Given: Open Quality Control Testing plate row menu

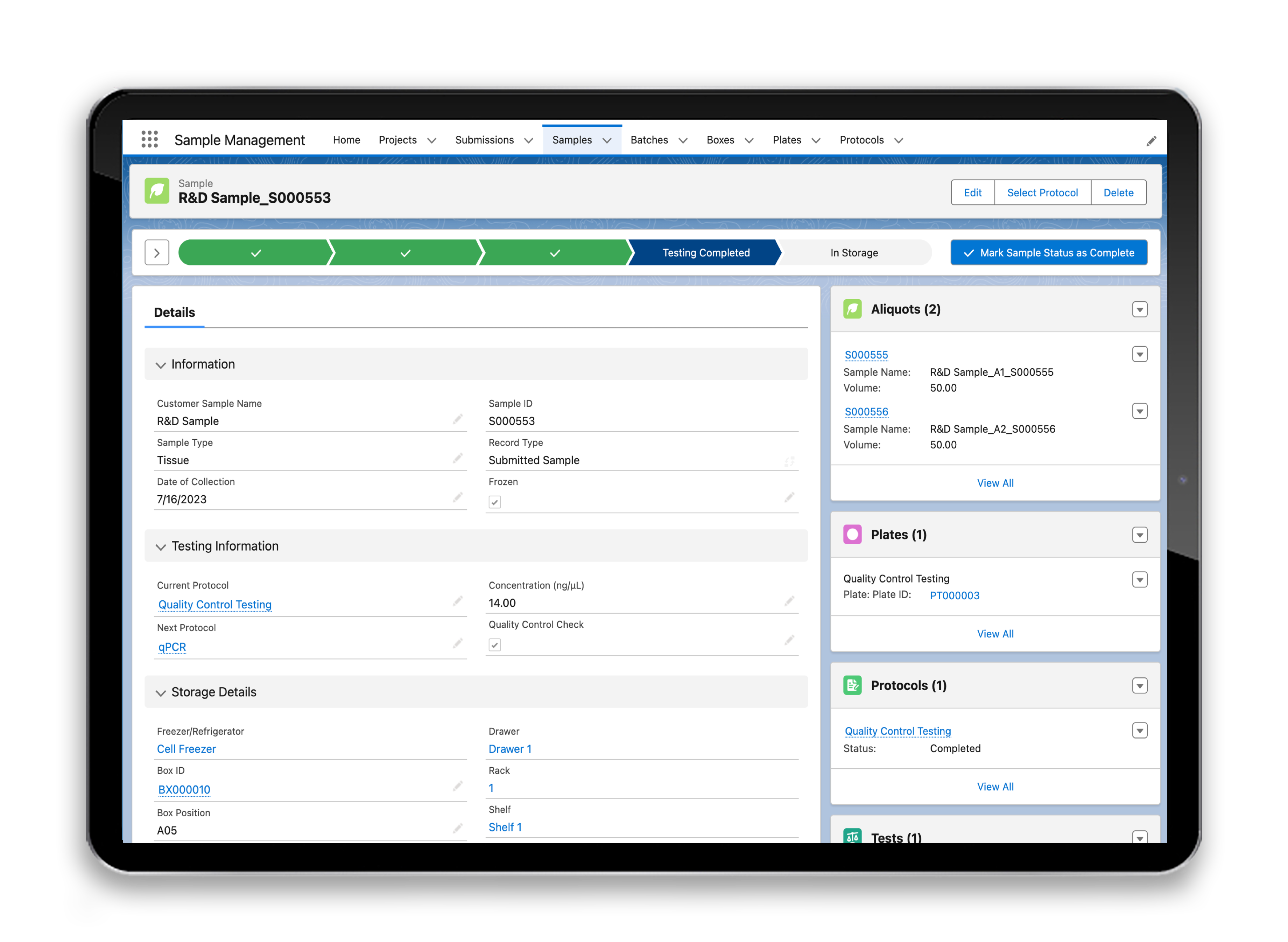Looking at the screenshot, I should 1139,580.
